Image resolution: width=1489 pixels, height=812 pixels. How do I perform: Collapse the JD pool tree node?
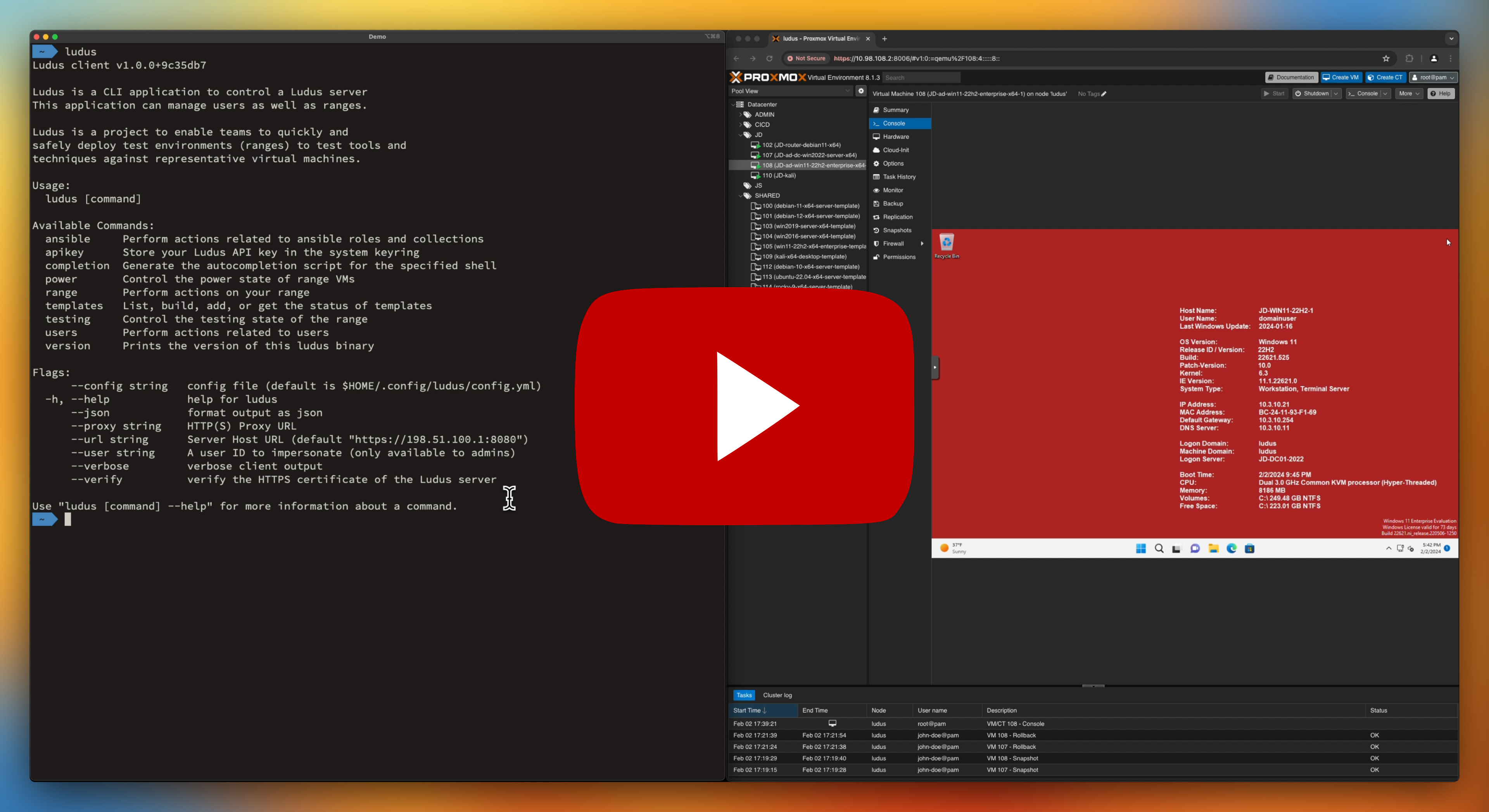pos(740,134)
